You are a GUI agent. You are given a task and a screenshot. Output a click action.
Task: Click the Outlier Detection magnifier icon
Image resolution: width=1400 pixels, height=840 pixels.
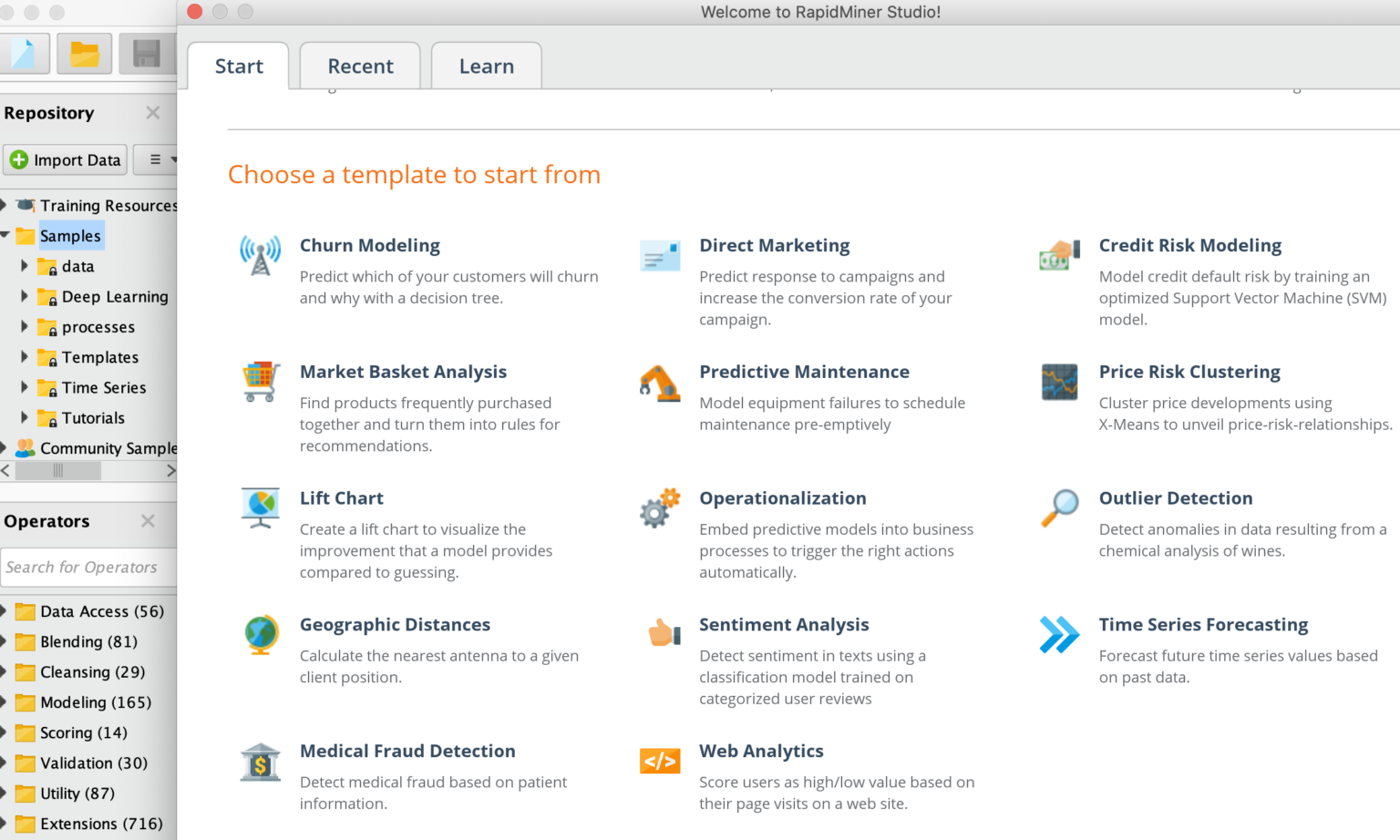click(x=1059, y=508)
